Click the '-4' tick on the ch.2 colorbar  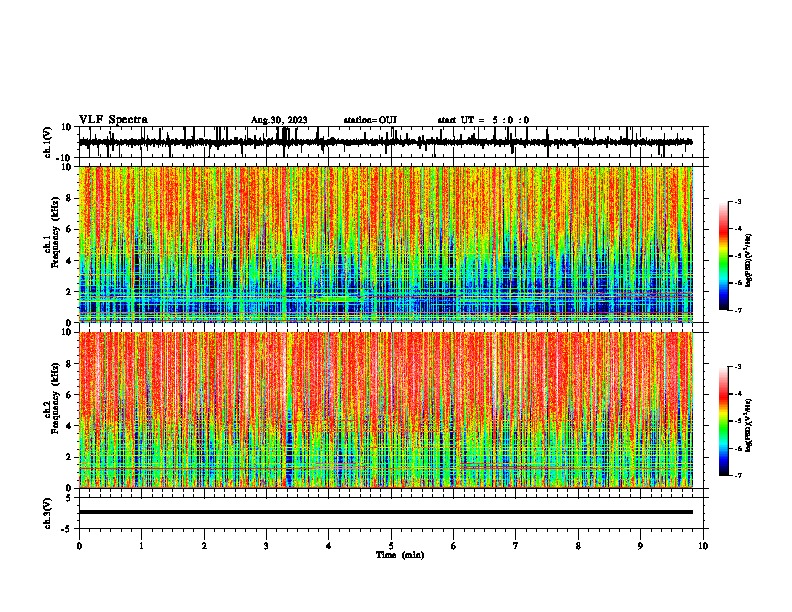click(x=737, y=394)
